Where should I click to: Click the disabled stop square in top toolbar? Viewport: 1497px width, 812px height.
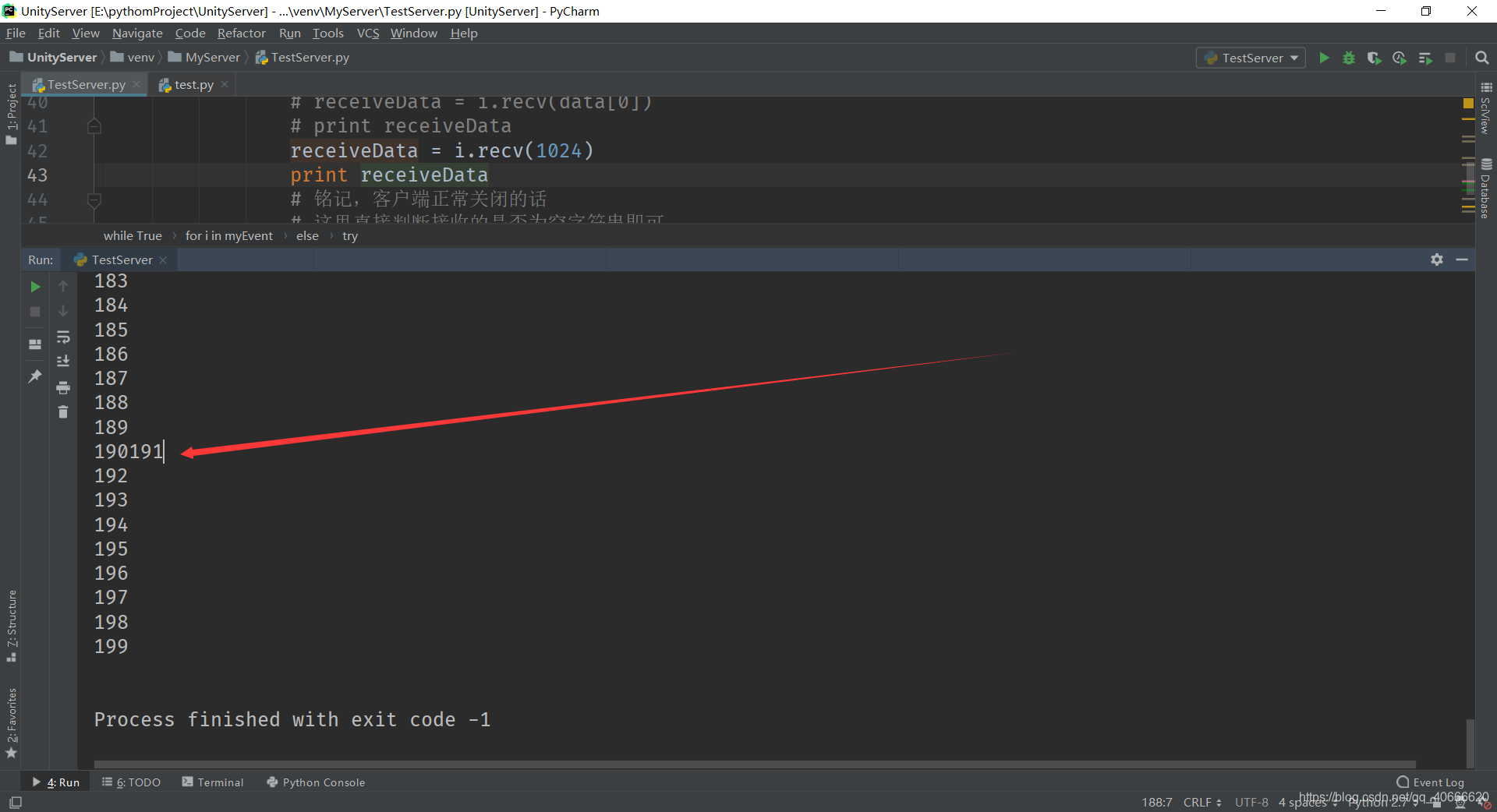pyautogui.click(x=1450, y=58)
